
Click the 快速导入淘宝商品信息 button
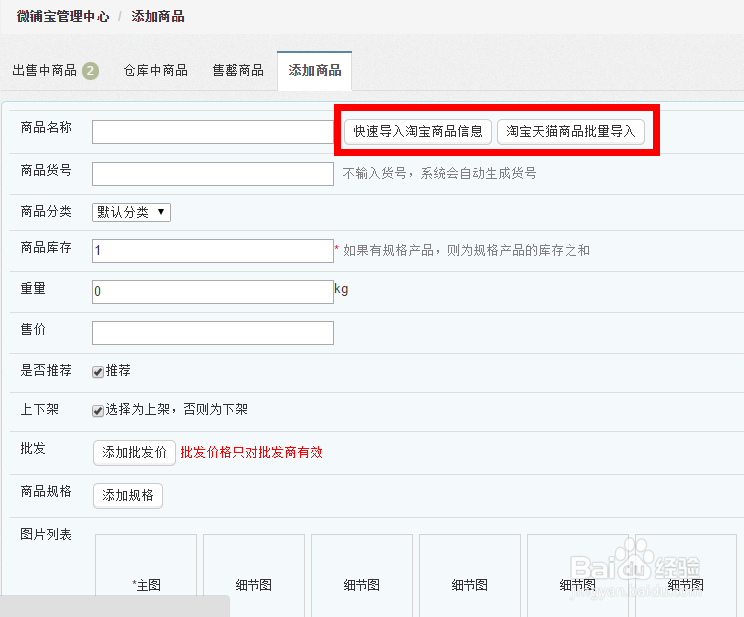[418, 131]
